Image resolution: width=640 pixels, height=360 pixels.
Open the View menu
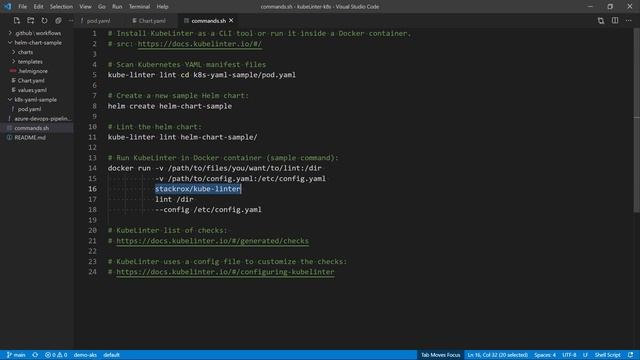(x=85, y=7)
